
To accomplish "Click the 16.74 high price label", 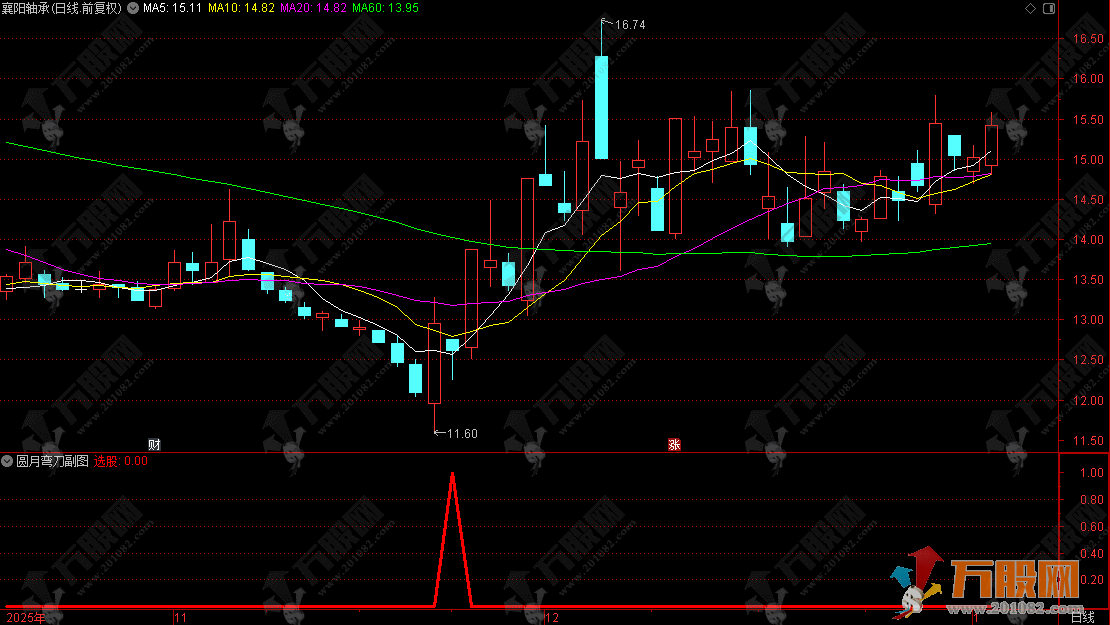I will pos(629,24).
